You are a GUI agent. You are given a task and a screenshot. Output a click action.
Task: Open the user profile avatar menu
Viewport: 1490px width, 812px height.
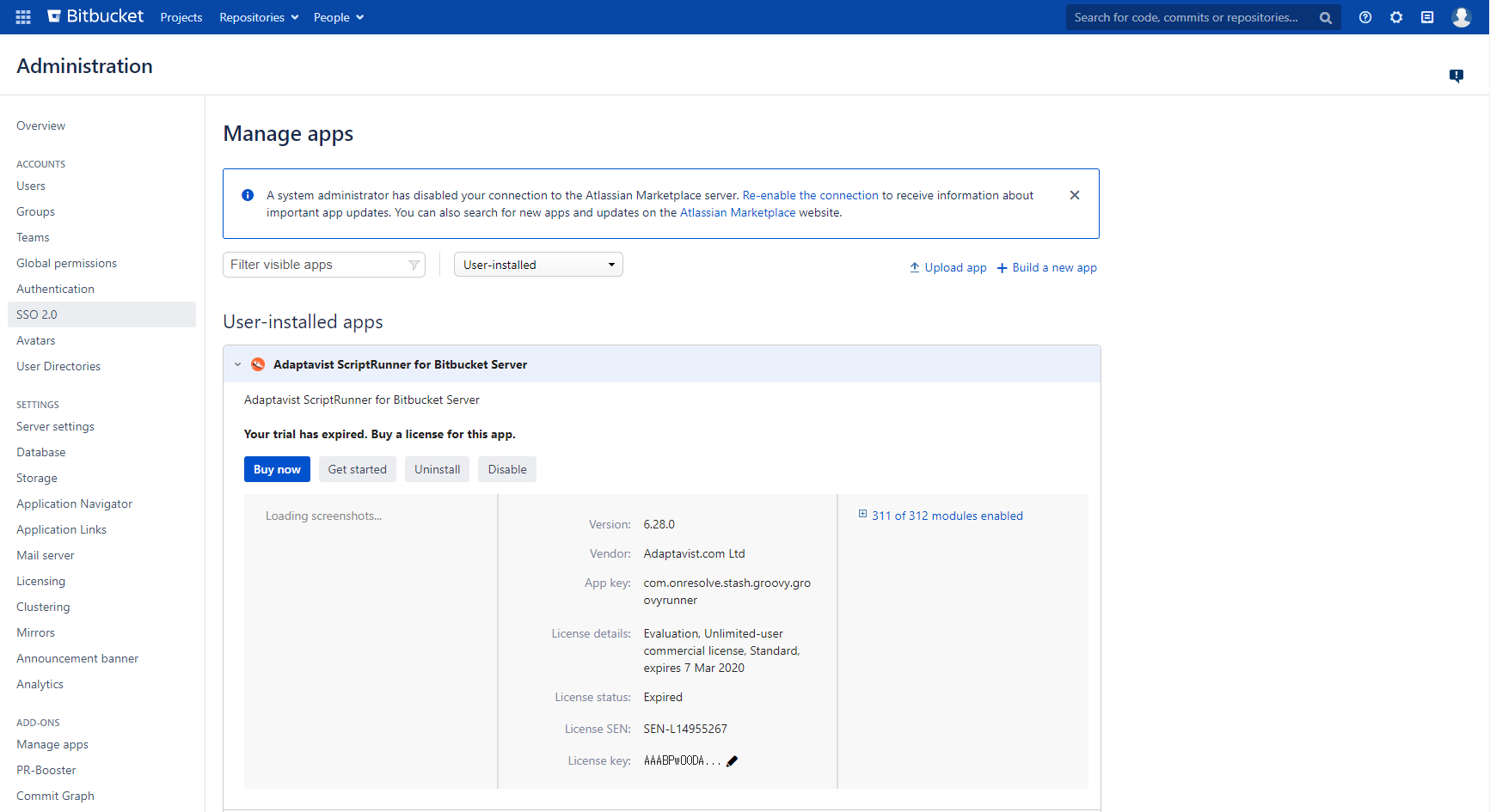point(1462,17)
